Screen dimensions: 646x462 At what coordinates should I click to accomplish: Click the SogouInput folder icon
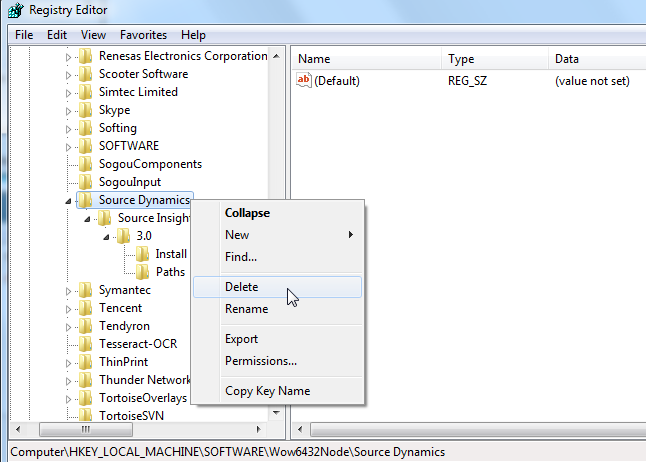(86, 182)
